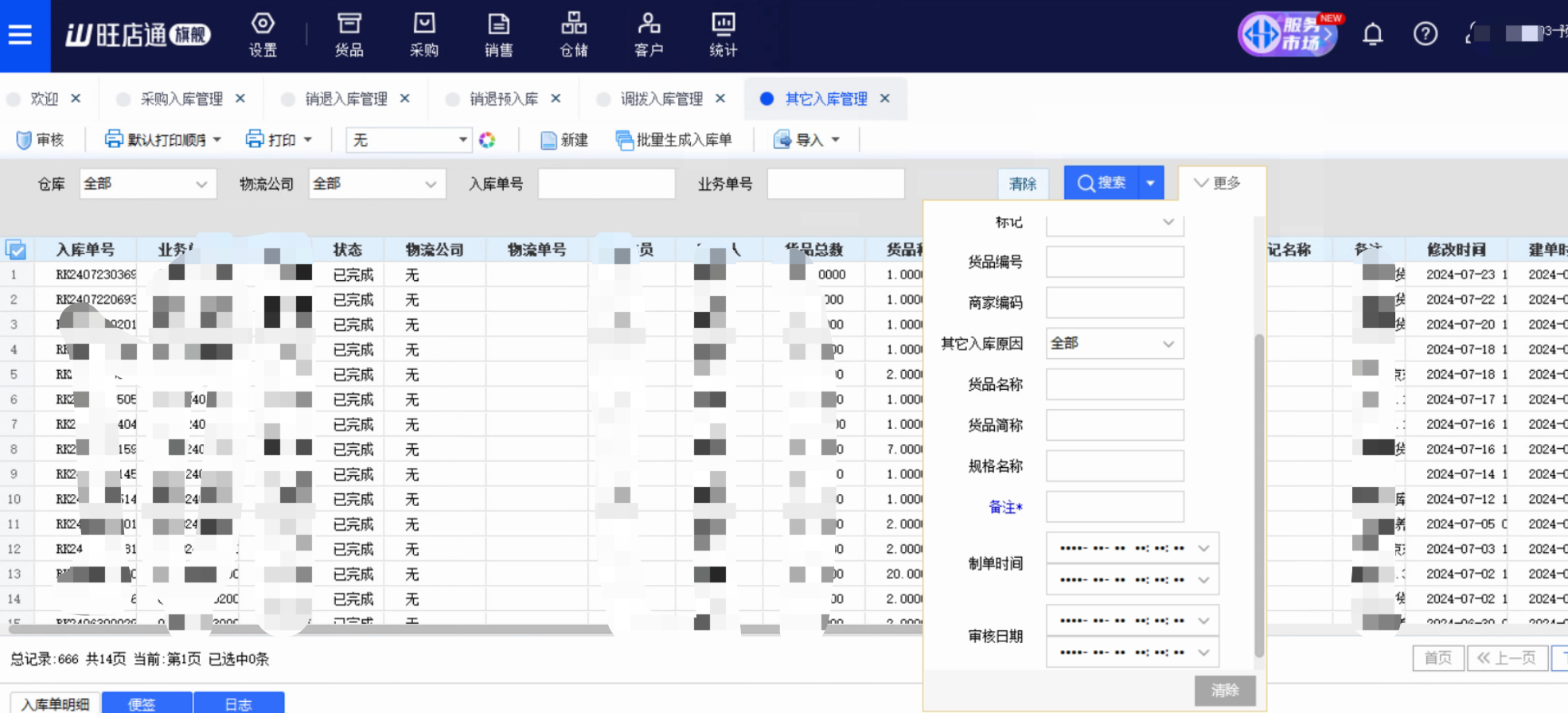The height and width of the screenshot is (713, 1568).
Task: Click the notification bell icon
Action: [1372, 34]
